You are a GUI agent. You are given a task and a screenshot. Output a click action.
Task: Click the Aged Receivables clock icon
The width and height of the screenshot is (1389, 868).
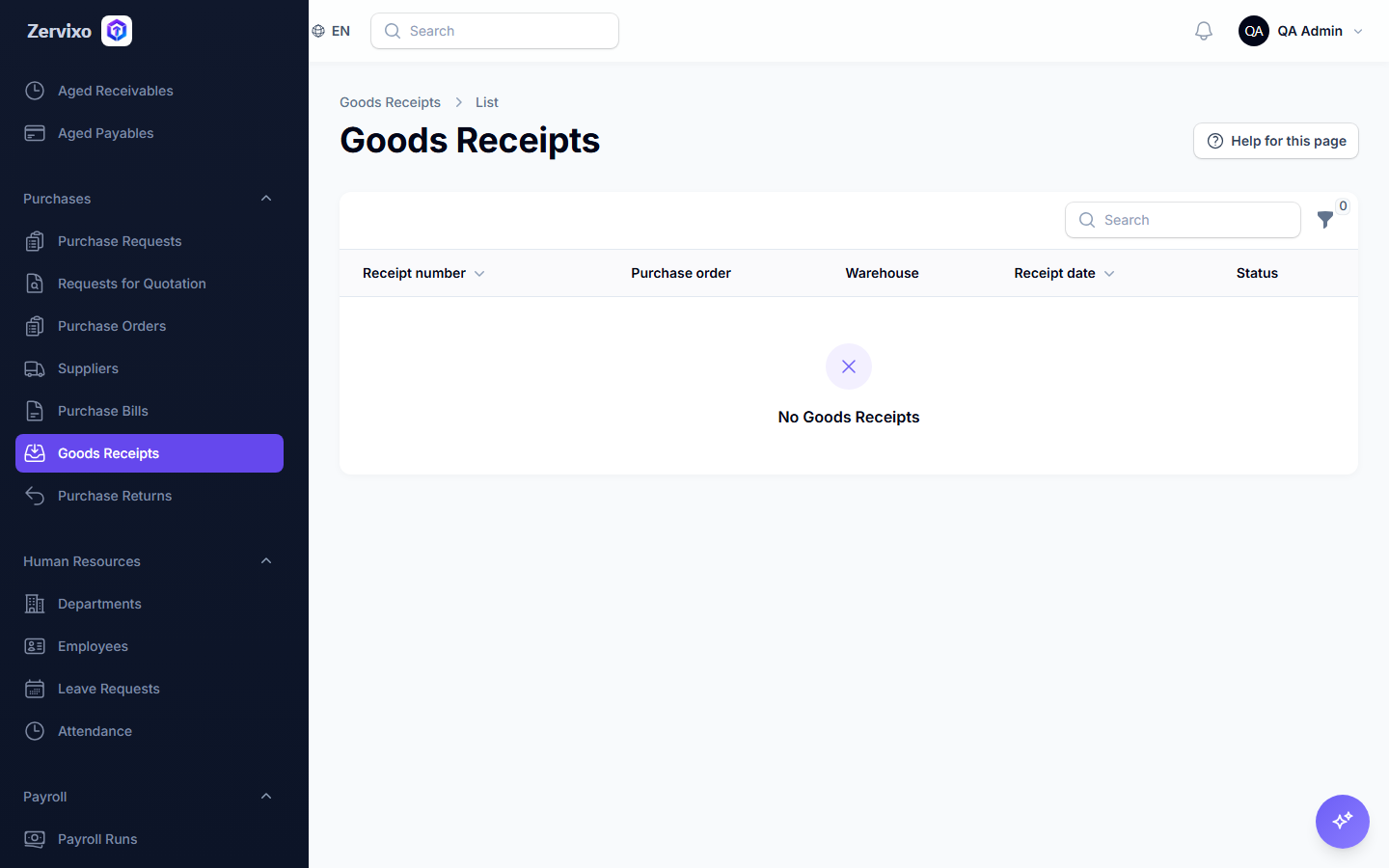coord(35,91)
